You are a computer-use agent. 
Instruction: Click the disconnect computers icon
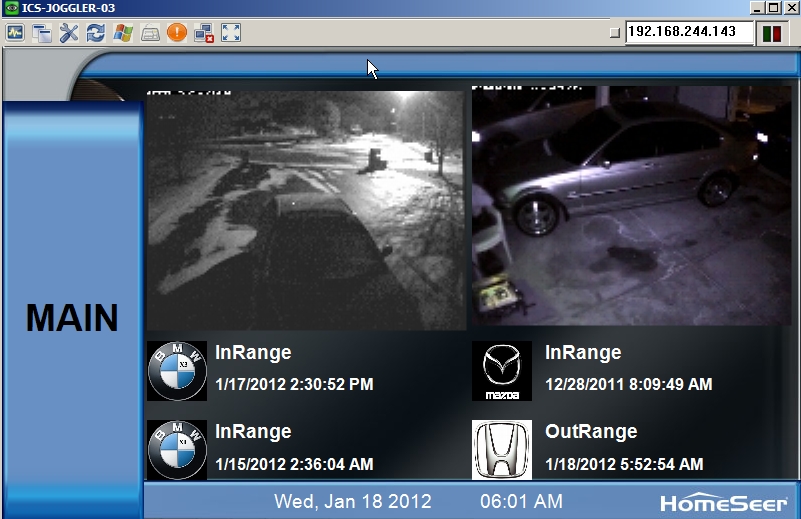click(204, 33)
